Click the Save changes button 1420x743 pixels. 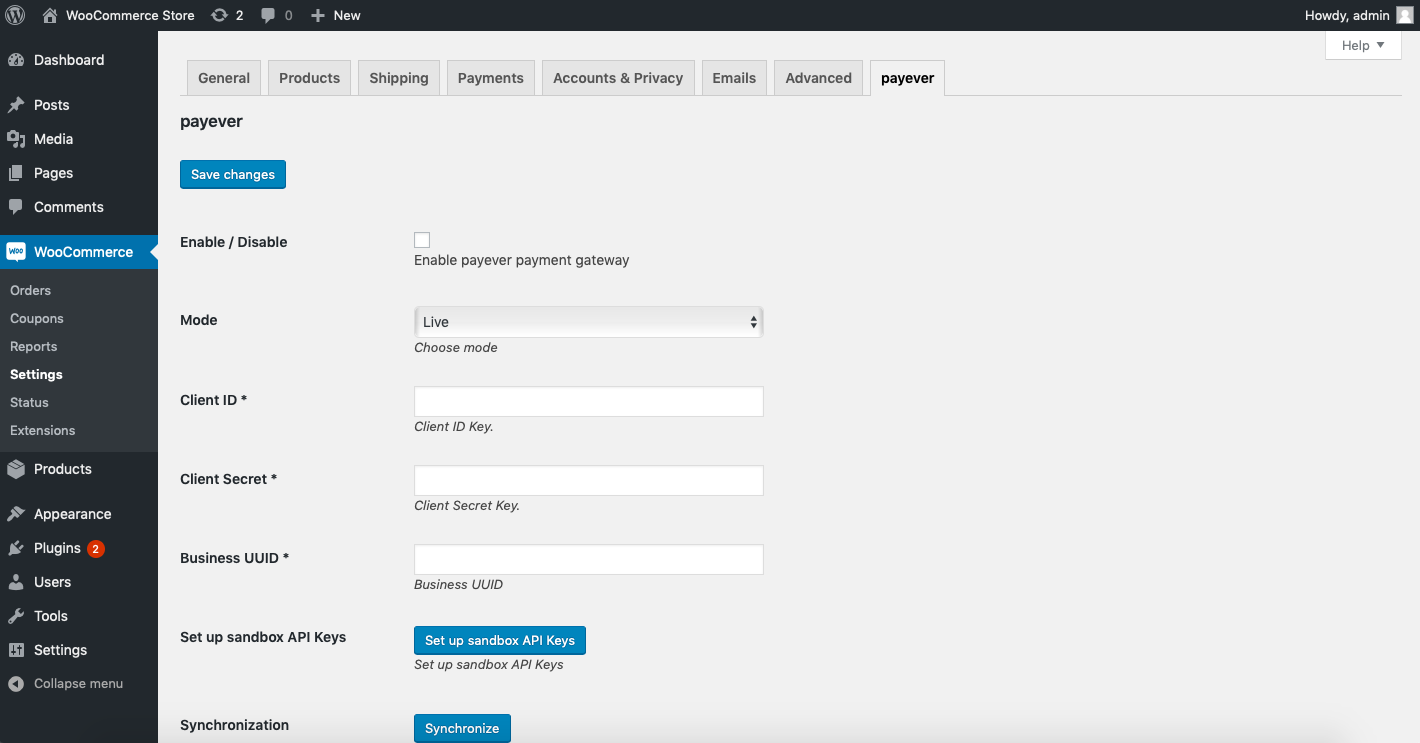point(233,174)
